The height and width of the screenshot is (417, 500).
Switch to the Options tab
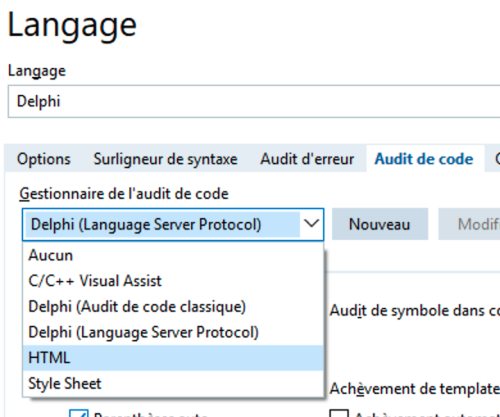coord(44,159)
